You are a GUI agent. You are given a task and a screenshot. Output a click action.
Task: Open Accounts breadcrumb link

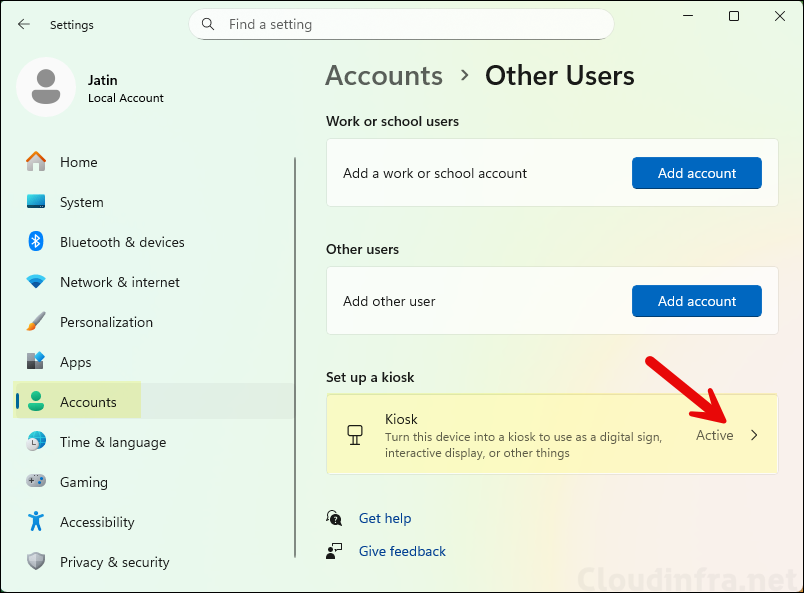(x=384, y=75)
